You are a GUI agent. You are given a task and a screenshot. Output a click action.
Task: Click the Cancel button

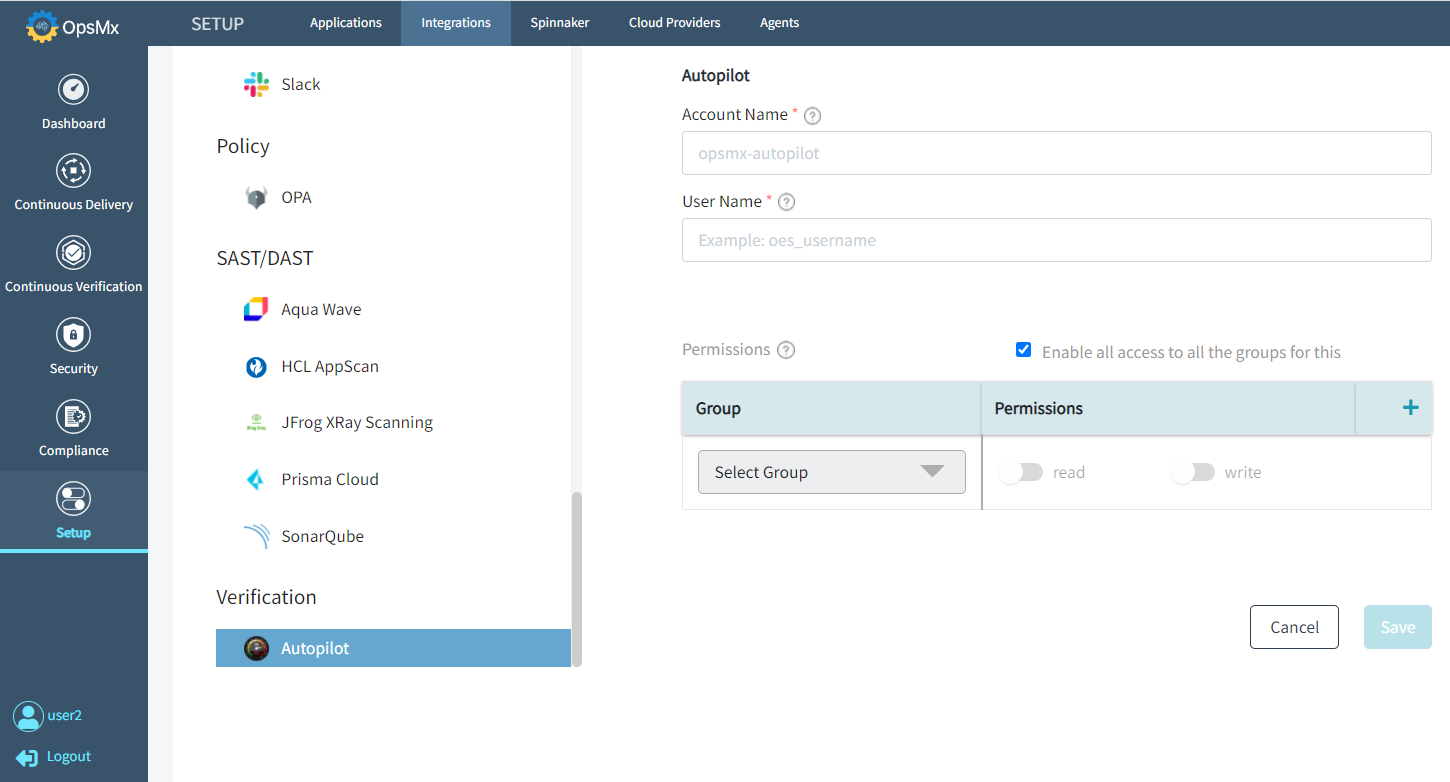coord(1294,626)
